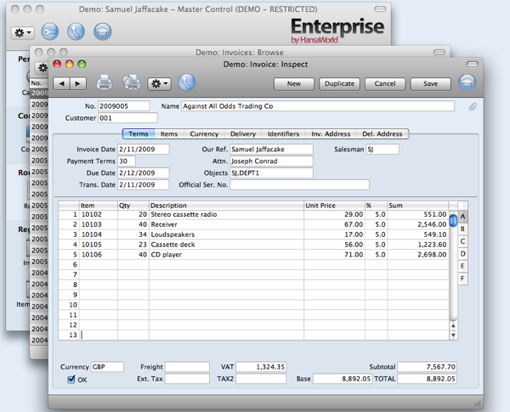The height and width of the screenshot is (412, 510).
Task: Click the blue key icon in Master Control
Action: [x=50, y=32]
